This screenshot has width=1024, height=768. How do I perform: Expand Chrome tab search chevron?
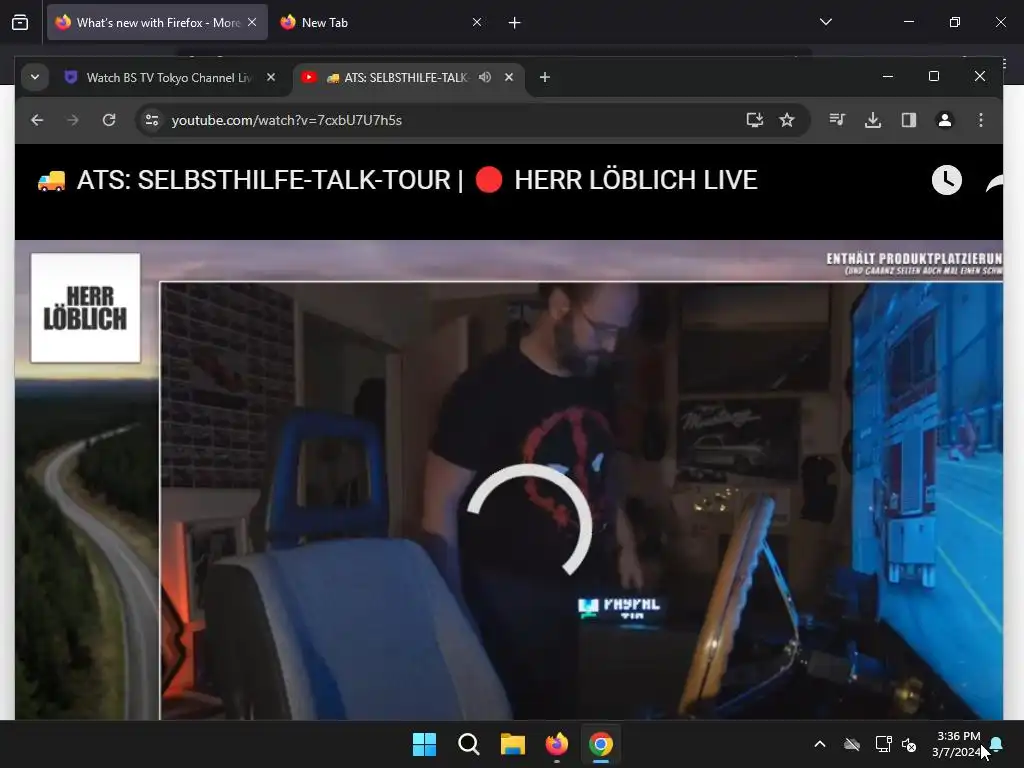point(35,78)
